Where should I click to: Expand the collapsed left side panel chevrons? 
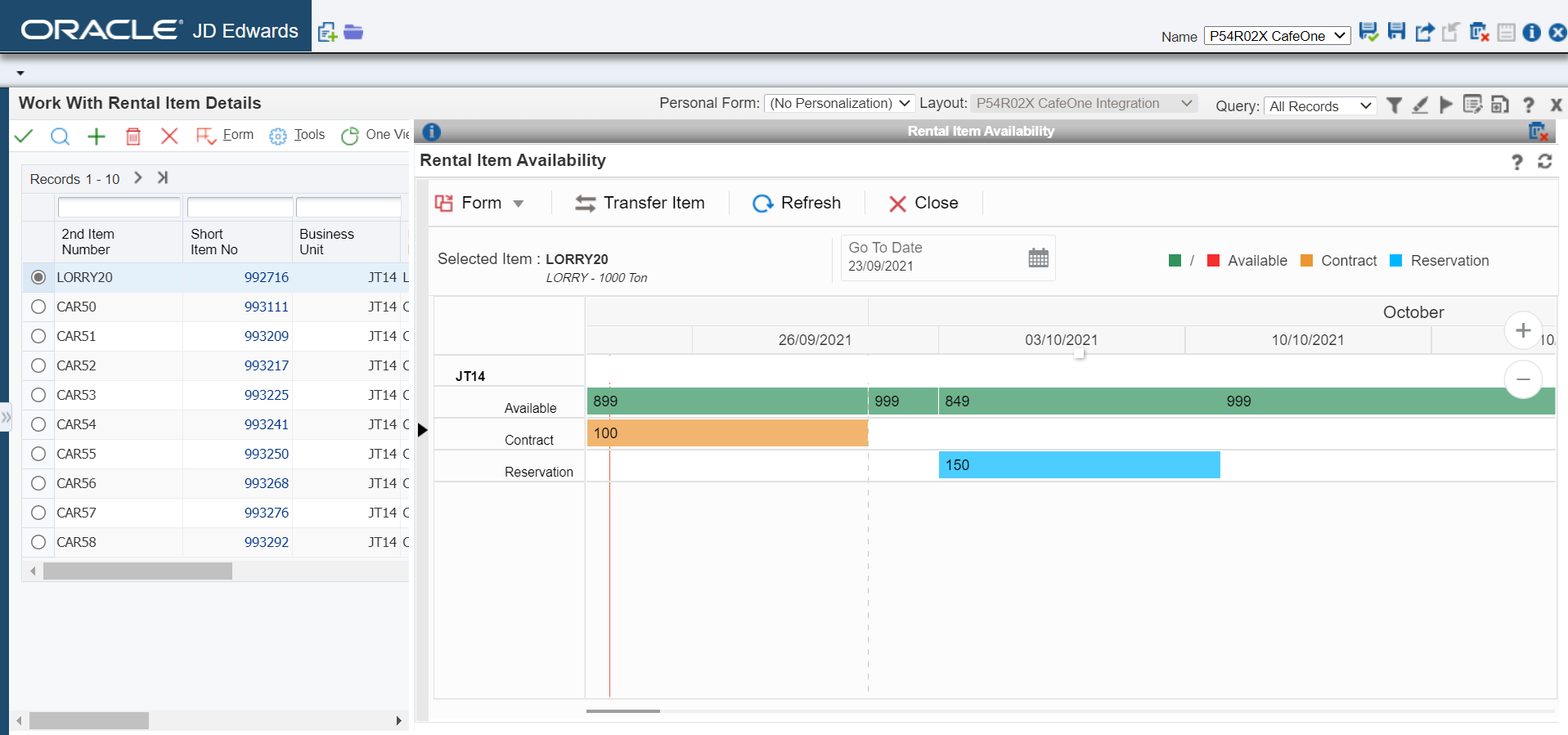(x=6, y=417)
